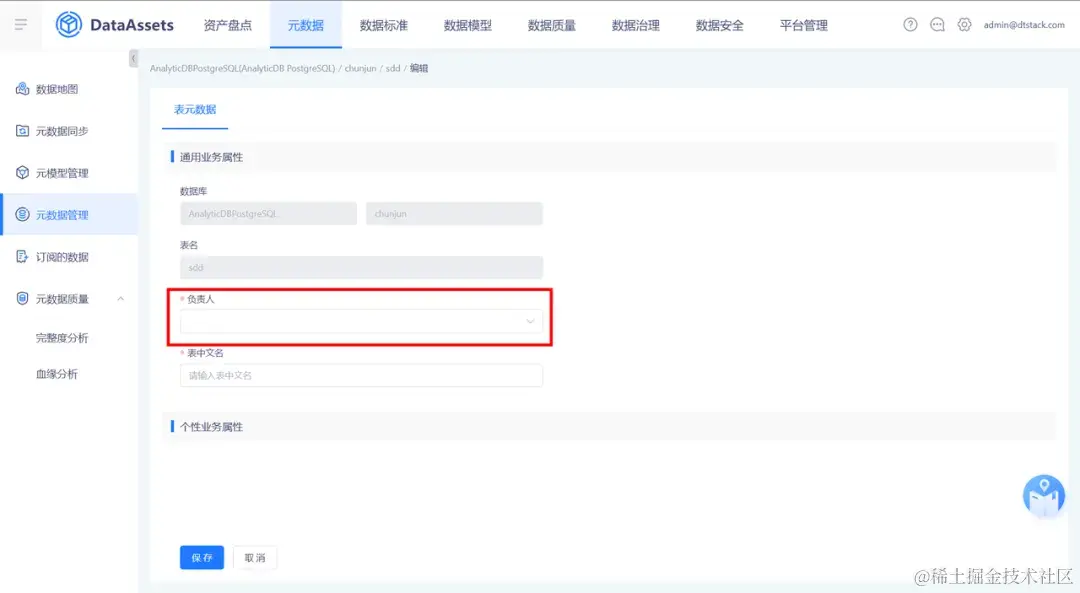Image resolution: width=1080 pixels, height=593 pixels.
Task: Go to 数据模型 top menu
Action: pos(468,25)
